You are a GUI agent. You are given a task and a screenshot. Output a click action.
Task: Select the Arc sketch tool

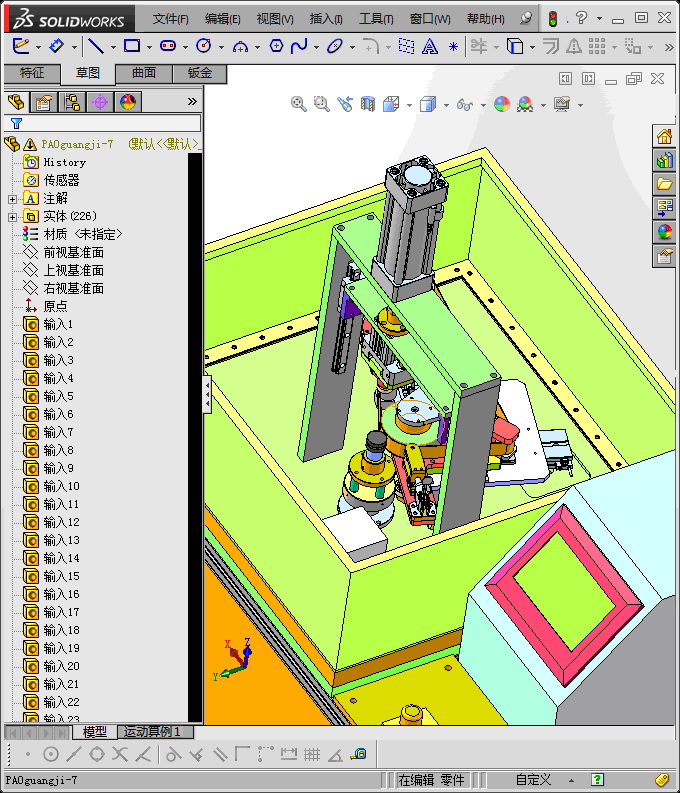[240, 47]
